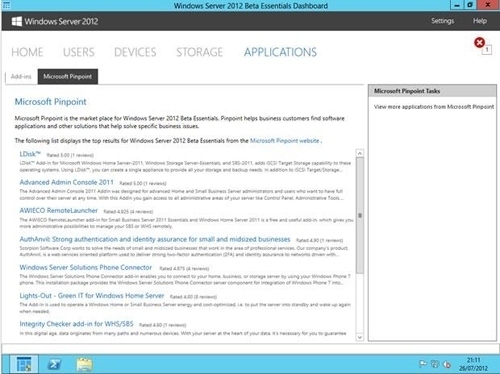Click the results list scrollbar thumb

360,215
